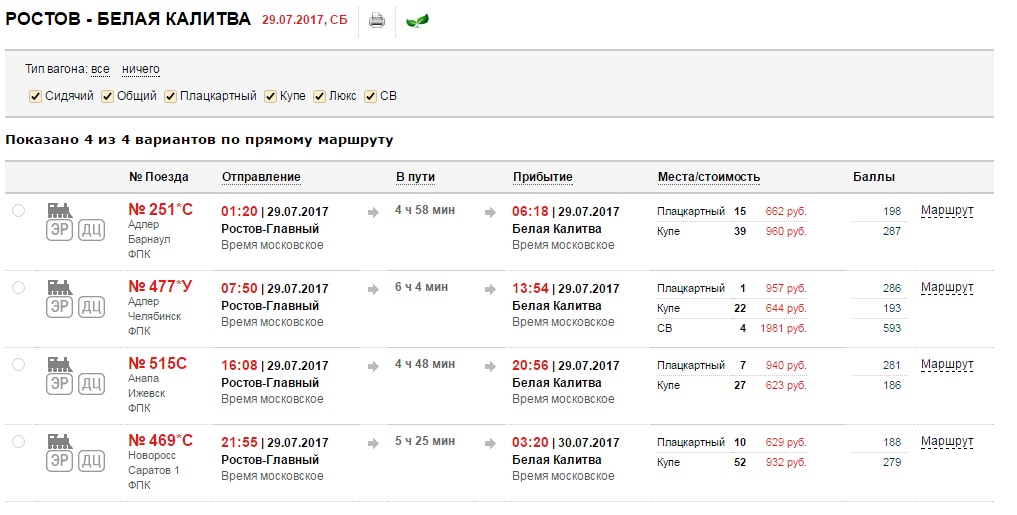Click the locomotive icon for train 515С
The height and width of the screenshot is (515, 1017).
(x=62, y=363)
